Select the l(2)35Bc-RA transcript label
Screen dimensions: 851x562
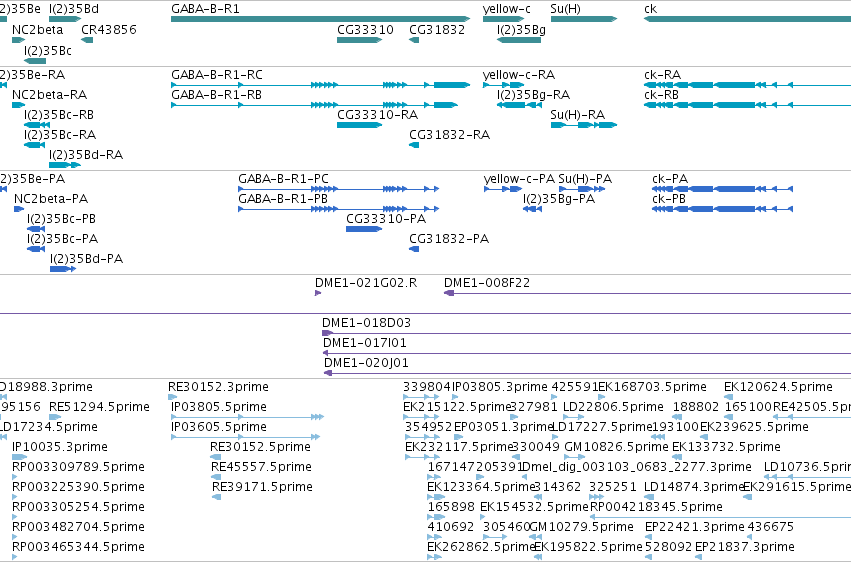[x=60, y=135]
